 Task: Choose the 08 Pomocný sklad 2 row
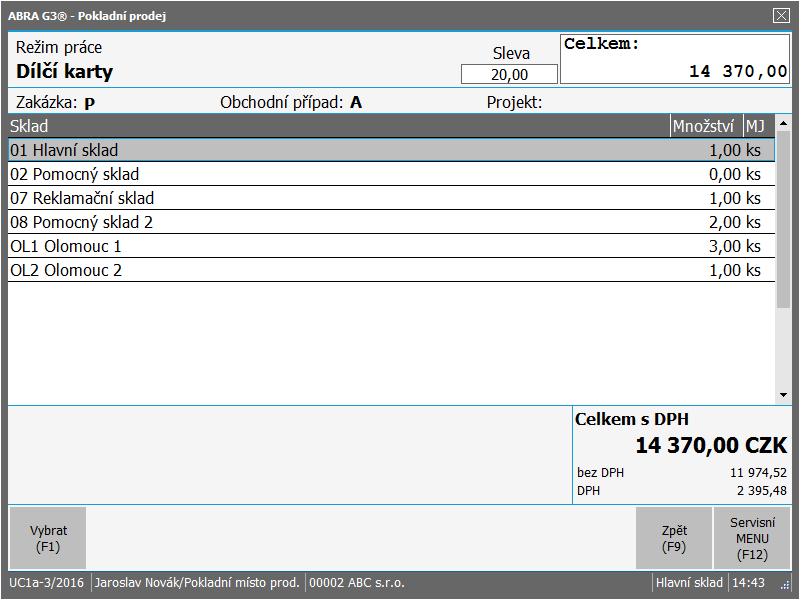coord(390,222)
